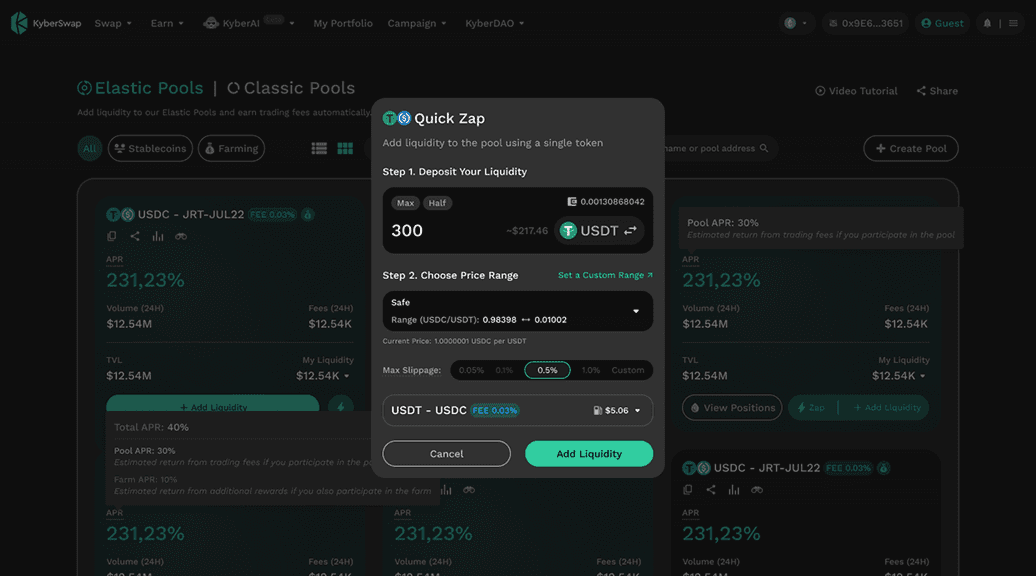Click link icon on bottom-right USDC - JRT-JUL22 card
Screen dimensions: 1036x576
757,489
